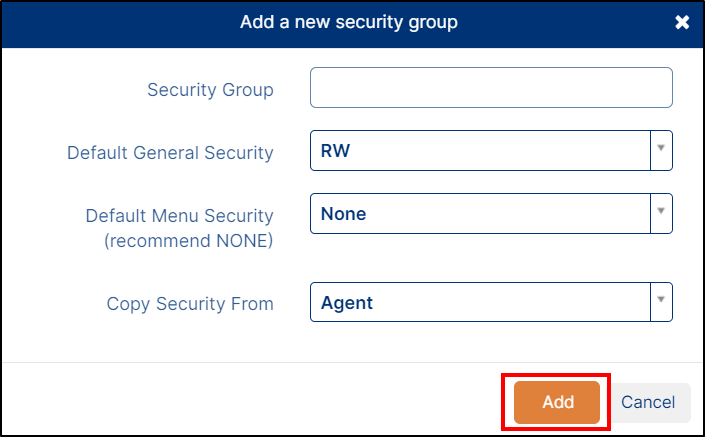Expand Default General Security dropdown arrow
This screenshot has height=437, width=705.
[x=660, y=151]
